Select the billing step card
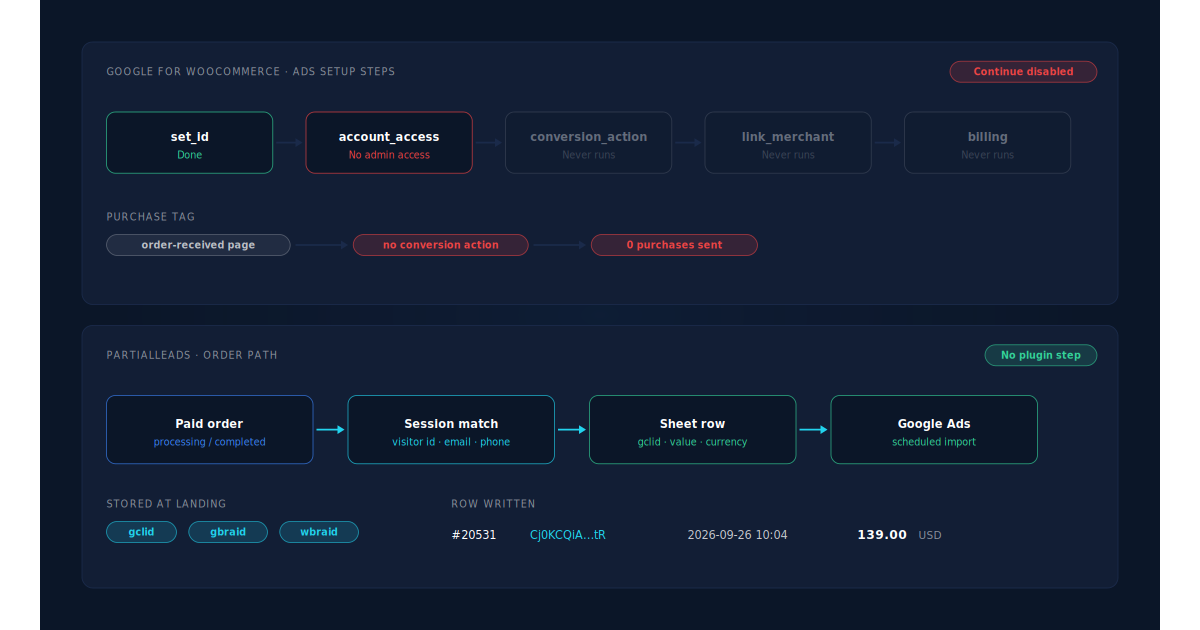Image resolution: width=1200 pixels, height=630 pixels. pyautogui.click(x=988, y=143)
